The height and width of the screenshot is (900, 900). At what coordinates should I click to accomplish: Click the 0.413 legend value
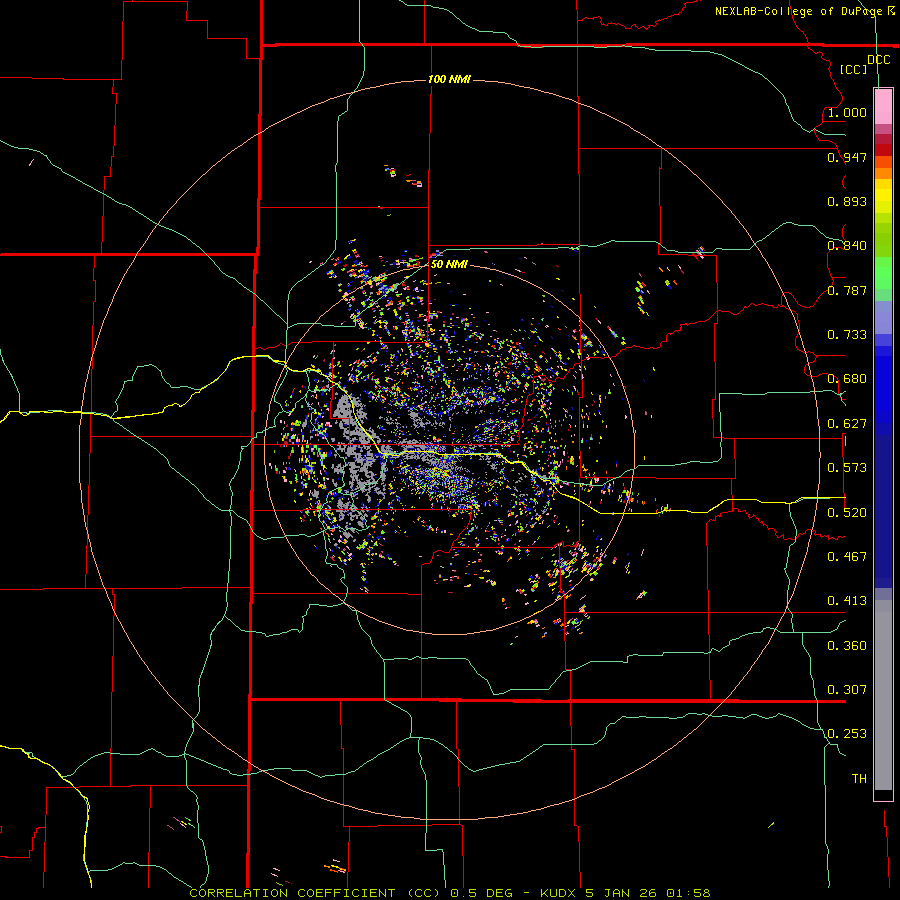(x=847, y=601)
